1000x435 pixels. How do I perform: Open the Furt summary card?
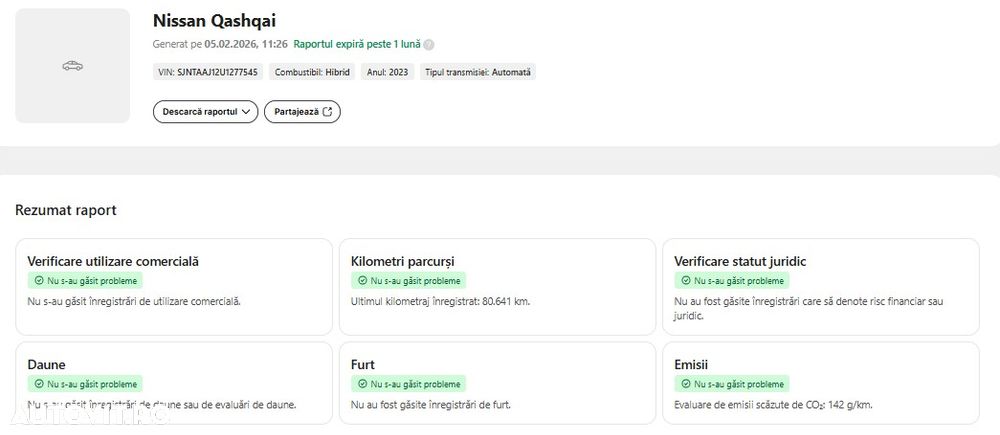(497, 383)
